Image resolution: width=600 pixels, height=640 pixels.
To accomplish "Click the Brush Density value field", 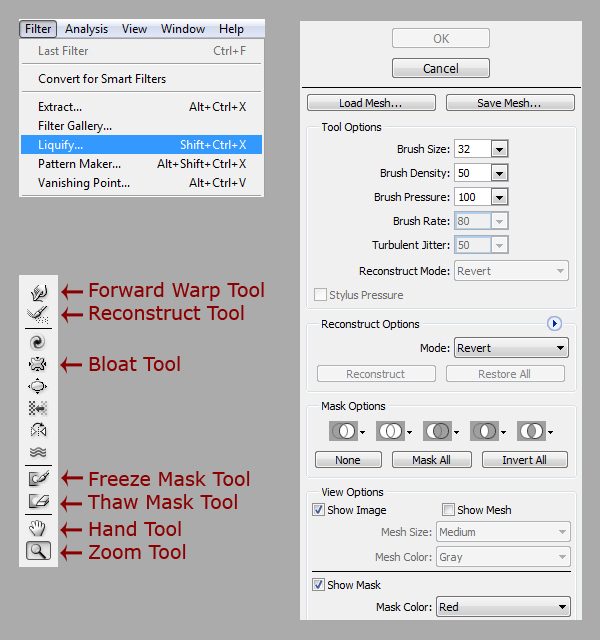I will click(x=473, y=173).
